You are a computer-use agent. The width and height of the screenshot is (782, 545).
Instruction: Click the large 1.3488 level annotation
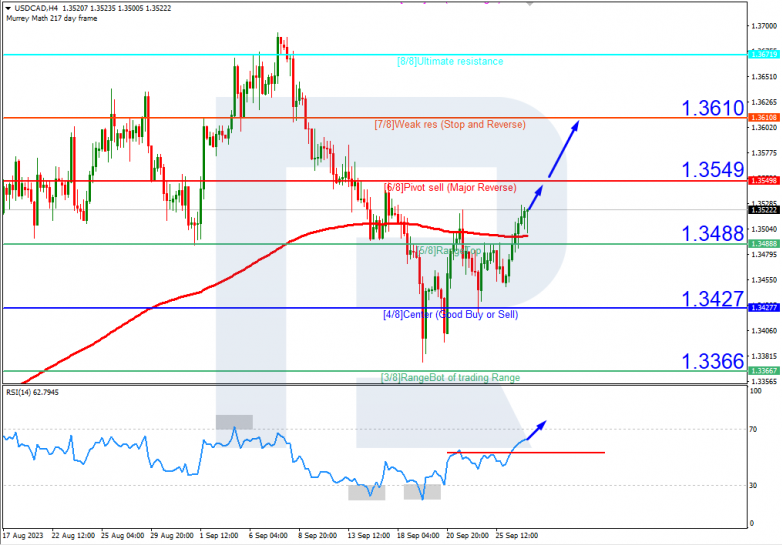pyautogui.click(x=713, y=233)
